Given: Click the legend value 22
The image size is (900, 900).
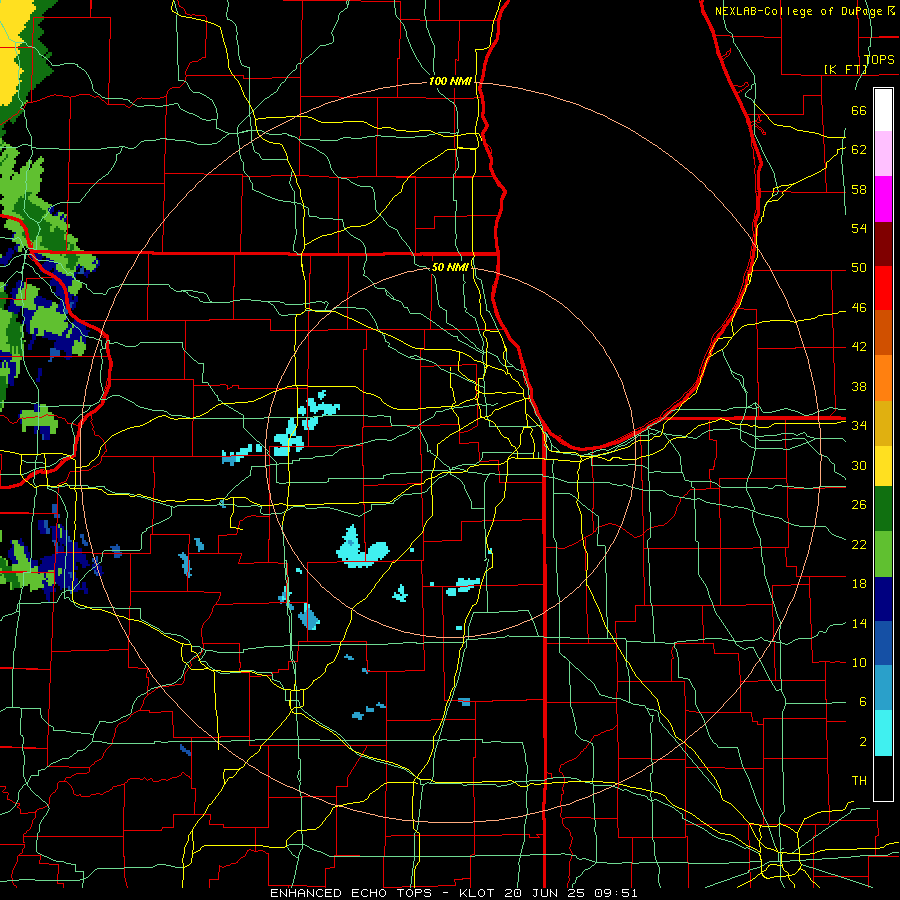Looking at the screenshot, I should pos(859,544).
